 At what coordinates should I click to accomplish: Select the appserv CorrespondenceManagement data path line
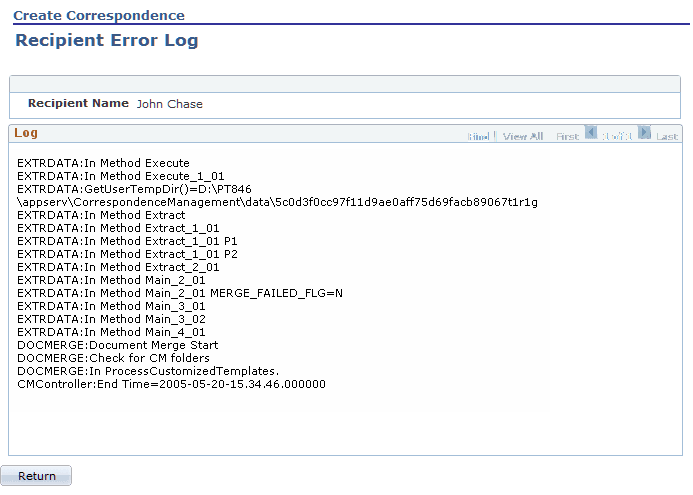(x=278, y=202)
